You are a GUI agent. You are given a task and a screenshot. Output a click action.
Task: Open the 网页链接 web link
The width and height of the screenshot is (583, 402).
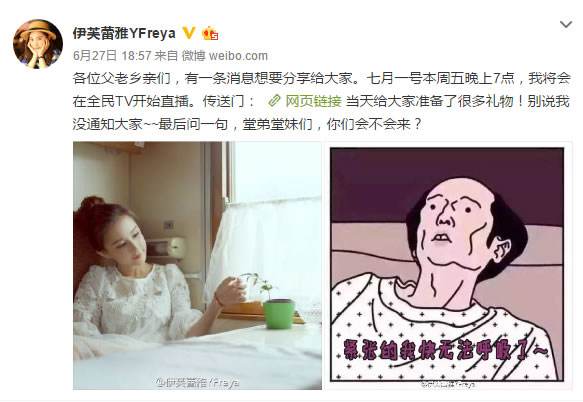313,101
